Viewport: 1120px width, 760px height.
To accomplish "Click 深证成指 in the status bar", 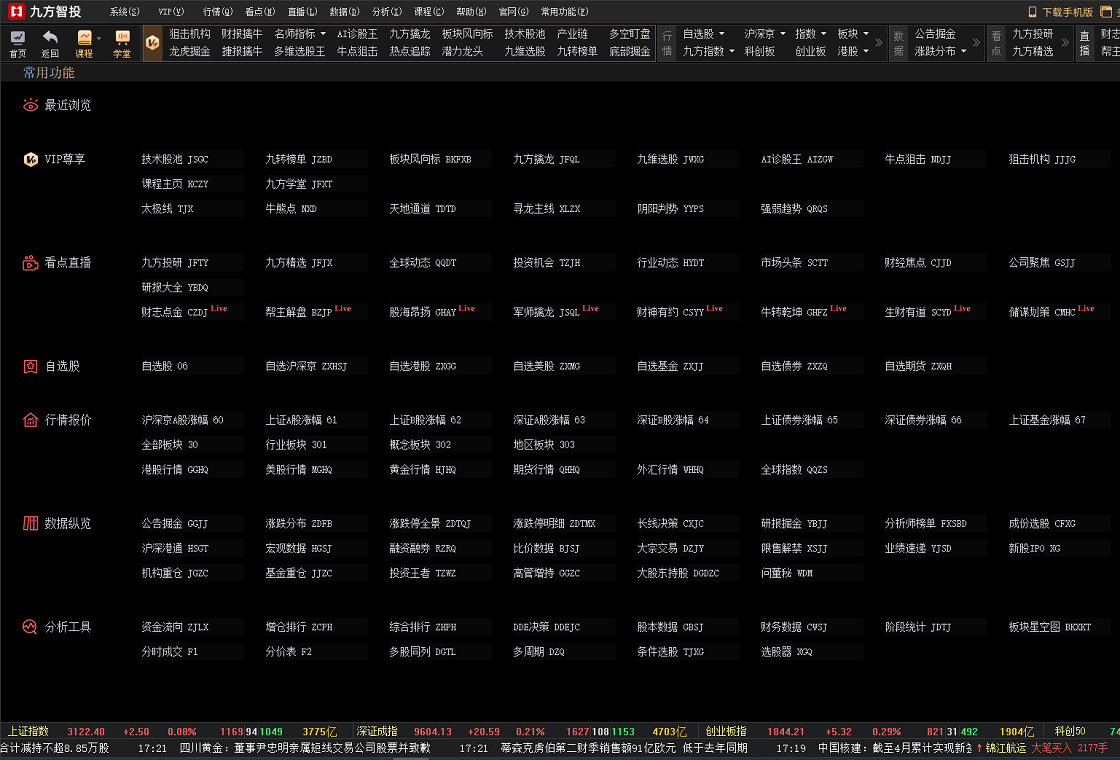I will tap(377, 731).
